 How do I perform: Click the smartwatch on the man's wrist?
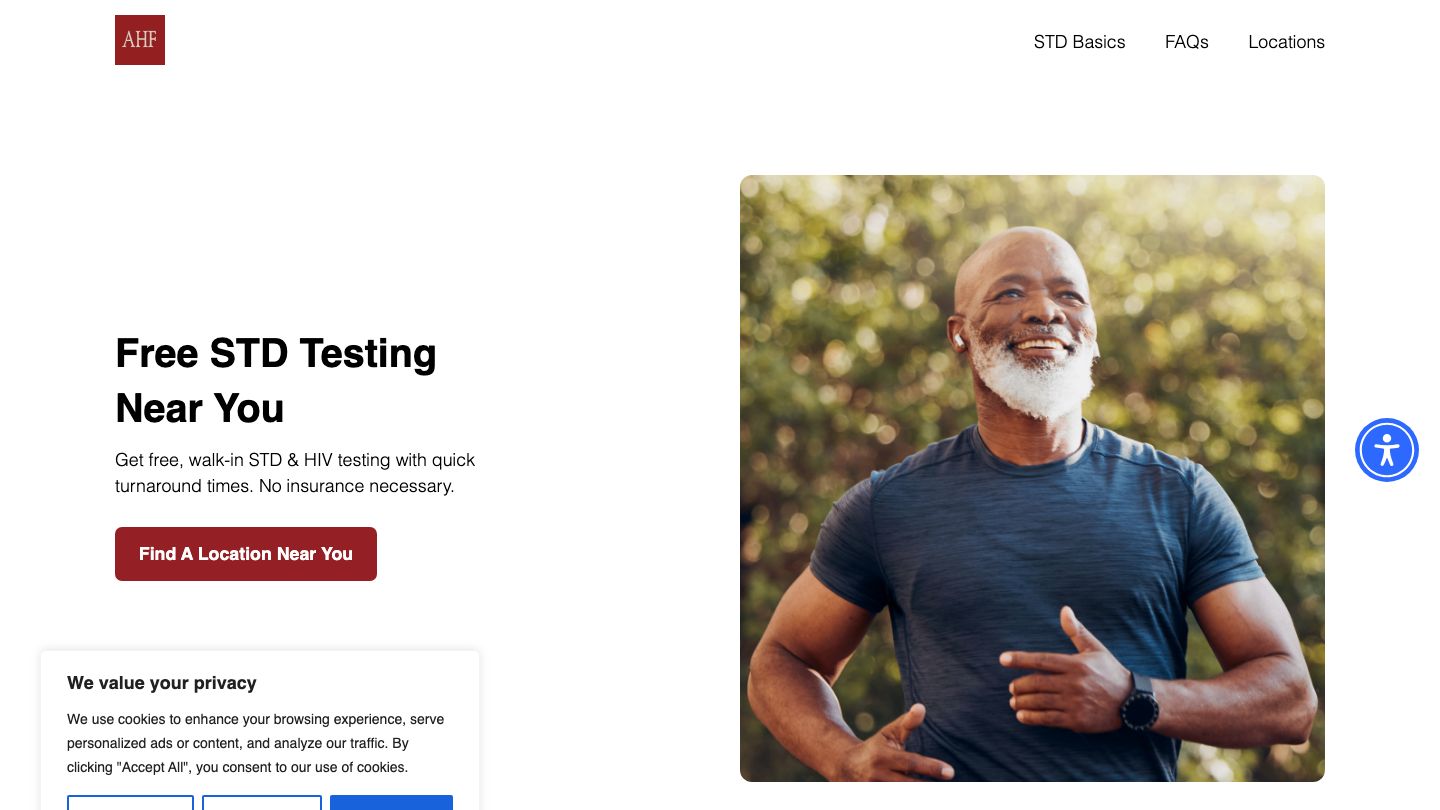pyautogui.click(x=1139, y=702)
